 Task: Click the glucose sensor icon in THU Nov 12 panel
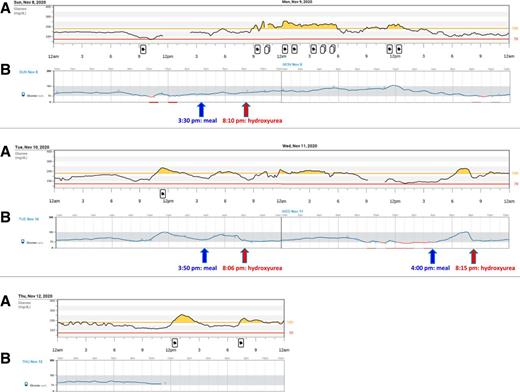[x=27, y=385]
